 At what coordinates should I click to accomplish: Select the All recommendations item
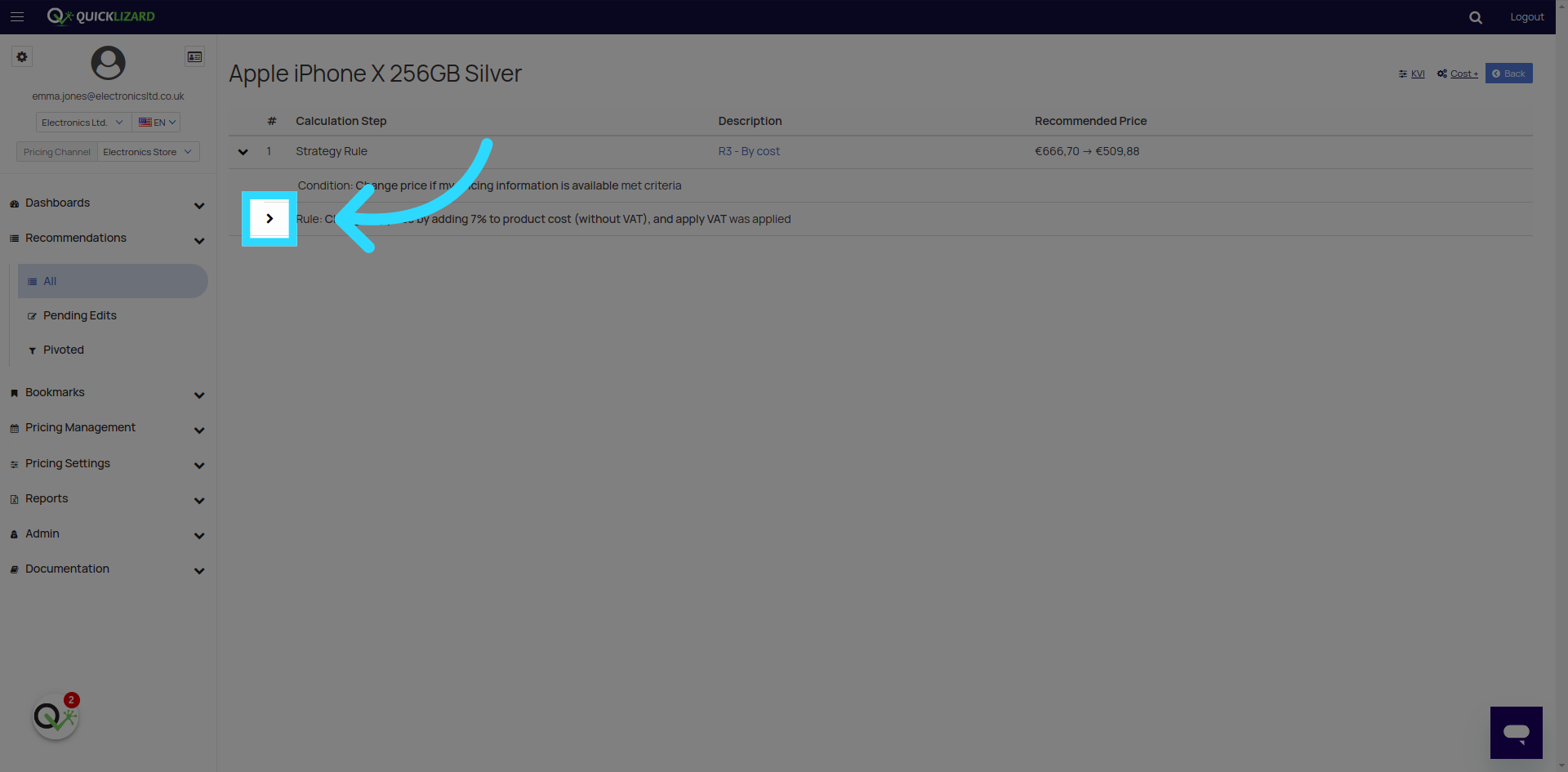(x=113, y=281)
